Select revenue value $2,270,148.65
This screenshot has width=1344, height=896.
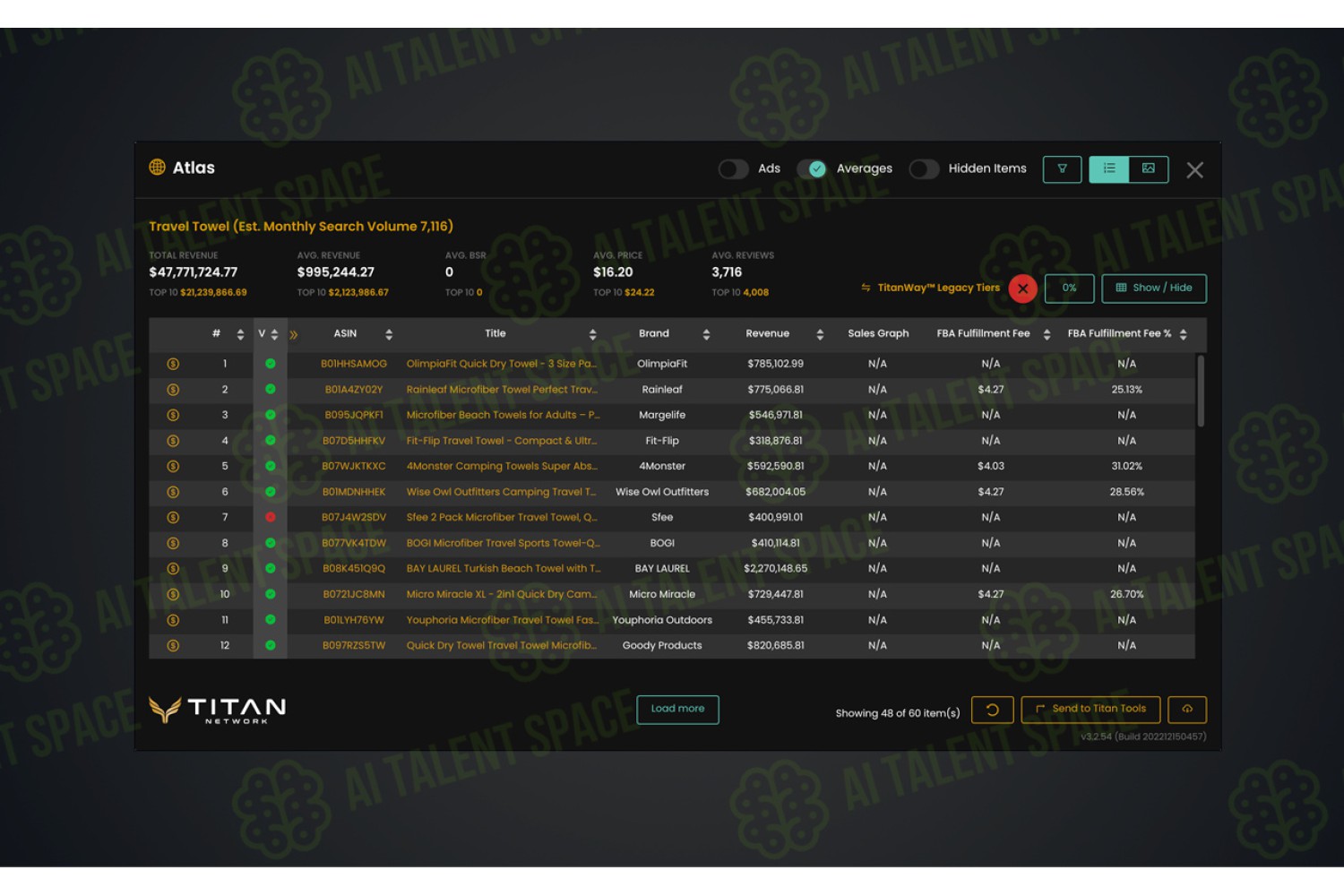[775, 568]
